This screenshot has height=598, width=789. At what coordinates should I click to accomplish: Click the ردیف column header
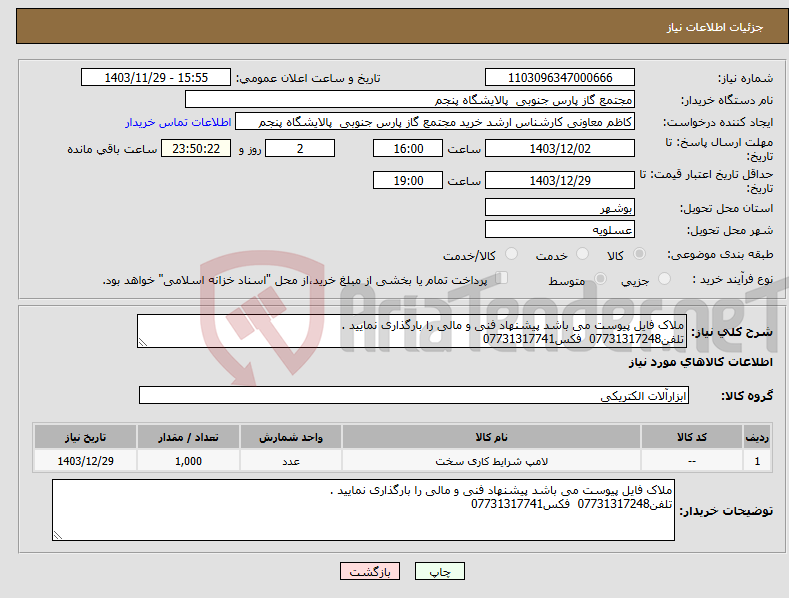[757, 437]
